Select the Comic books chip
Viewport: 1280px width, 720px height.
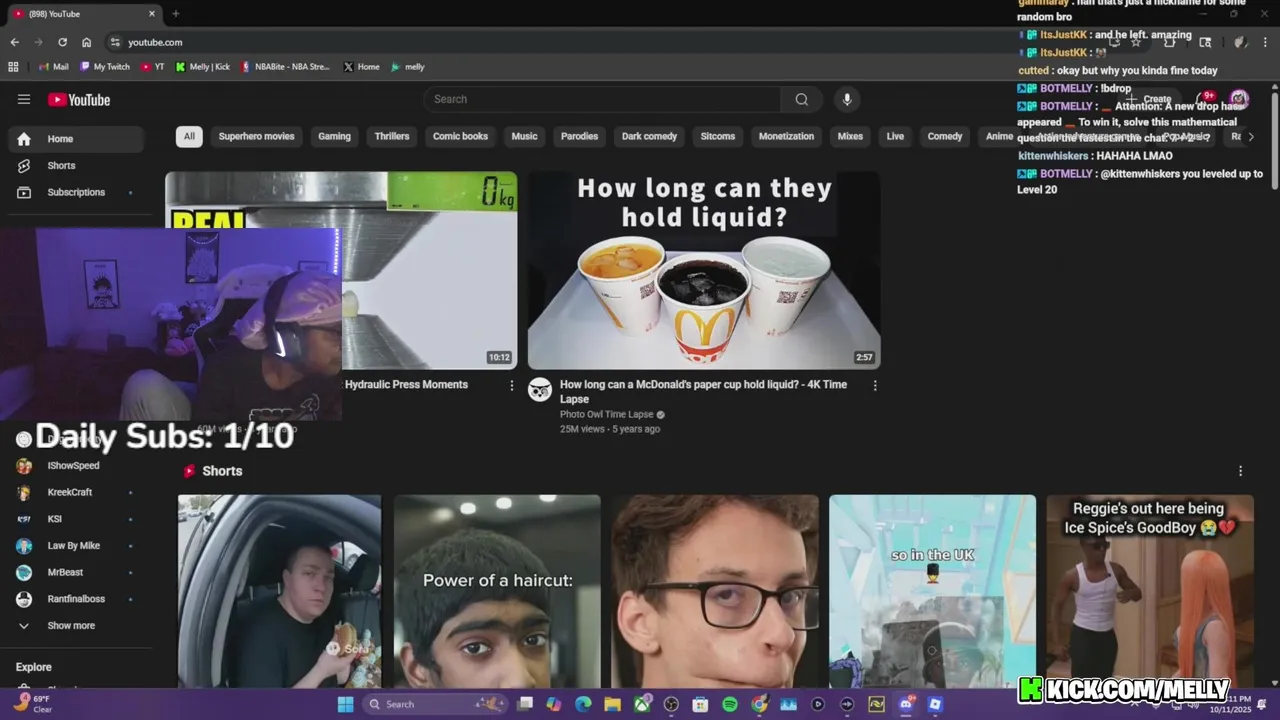tap(460, 136)
